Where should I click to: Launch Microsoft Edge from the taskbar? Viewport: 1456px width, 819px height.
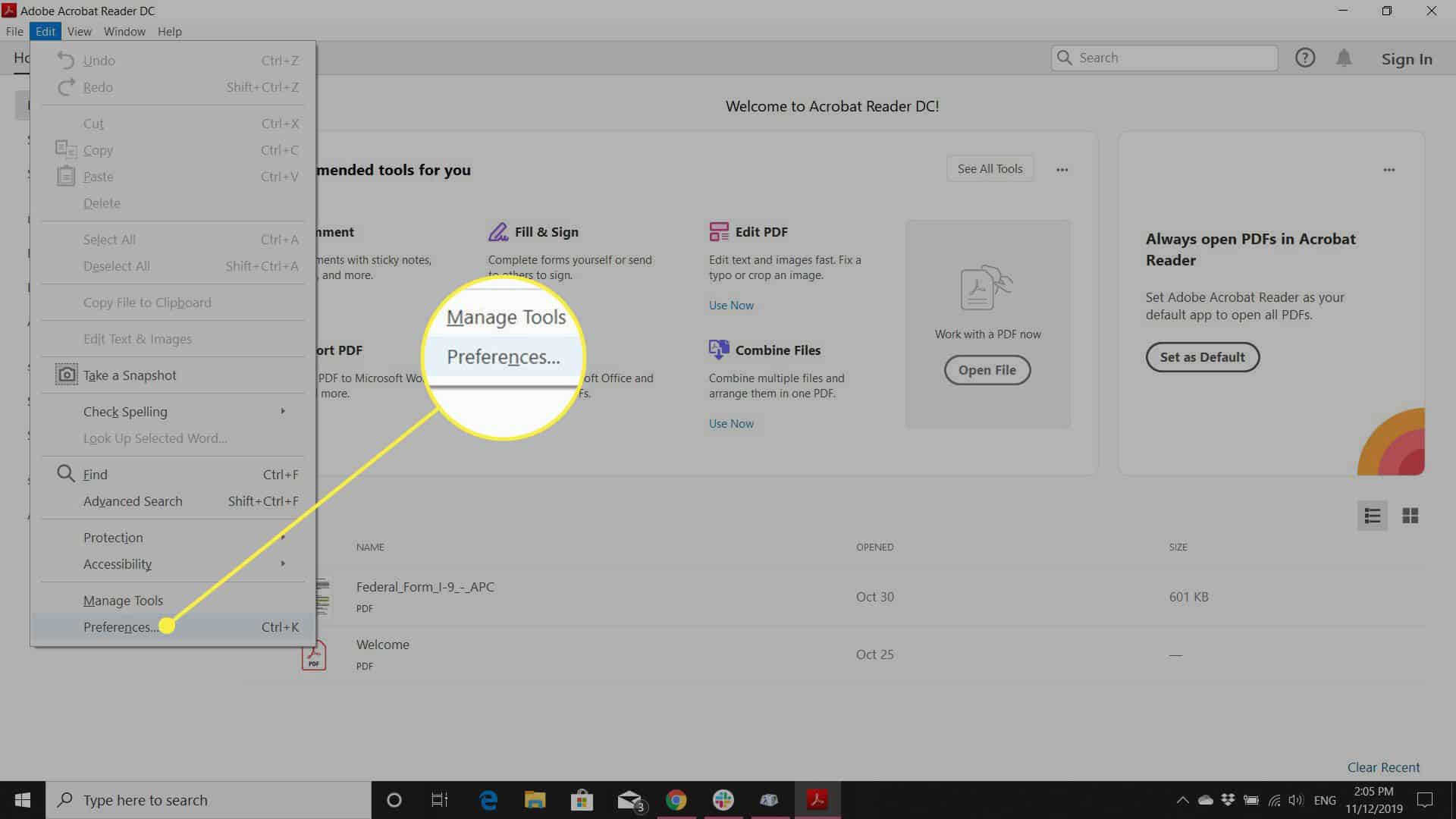tap(488, 800)
